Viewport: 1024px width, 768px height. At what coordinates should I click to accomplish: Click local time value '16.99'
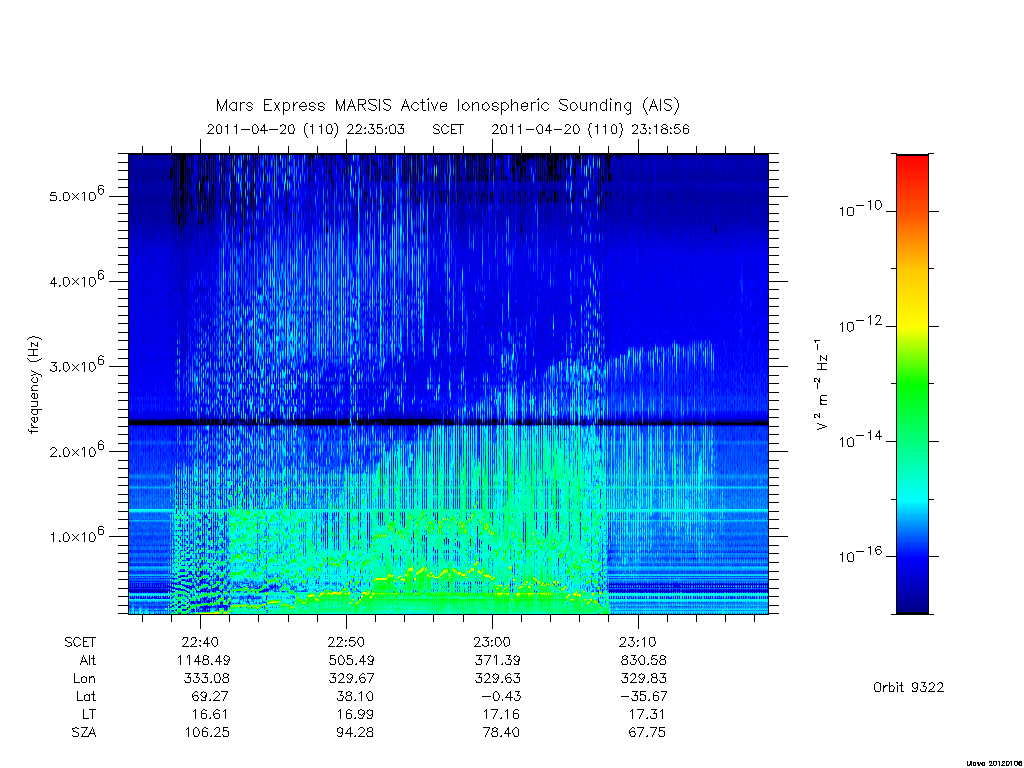(x=357, y=714)
